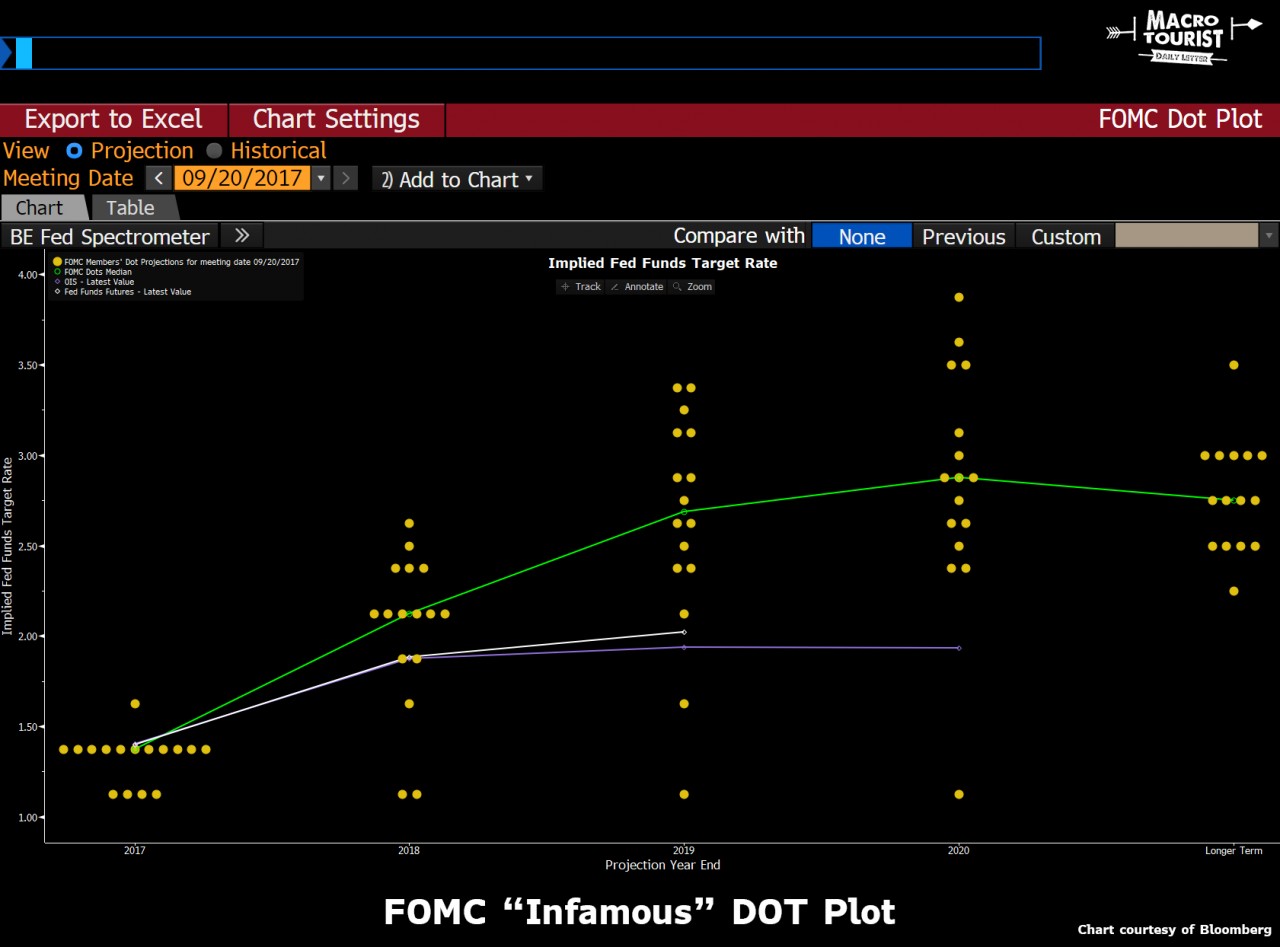The image size is (1280, 947).
Task: Click Export to Excel button
Action: tap(113, 120)
